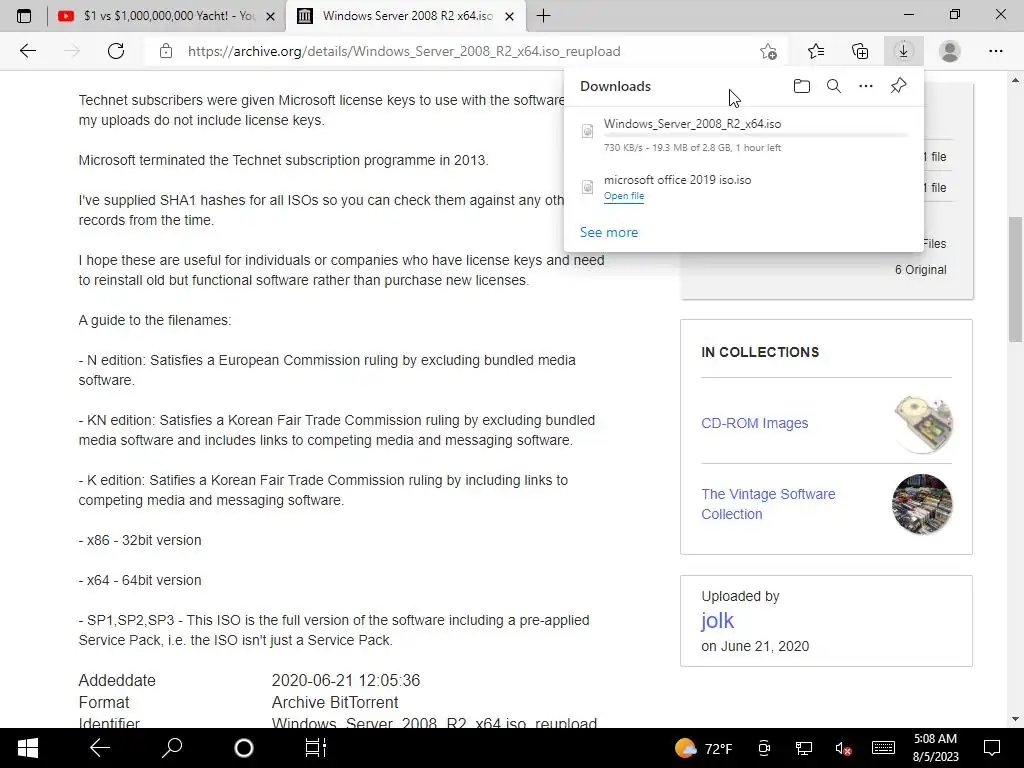The image size is (1024, 768).
Task: Open Cortana circle icon
Action: (244, 748)
